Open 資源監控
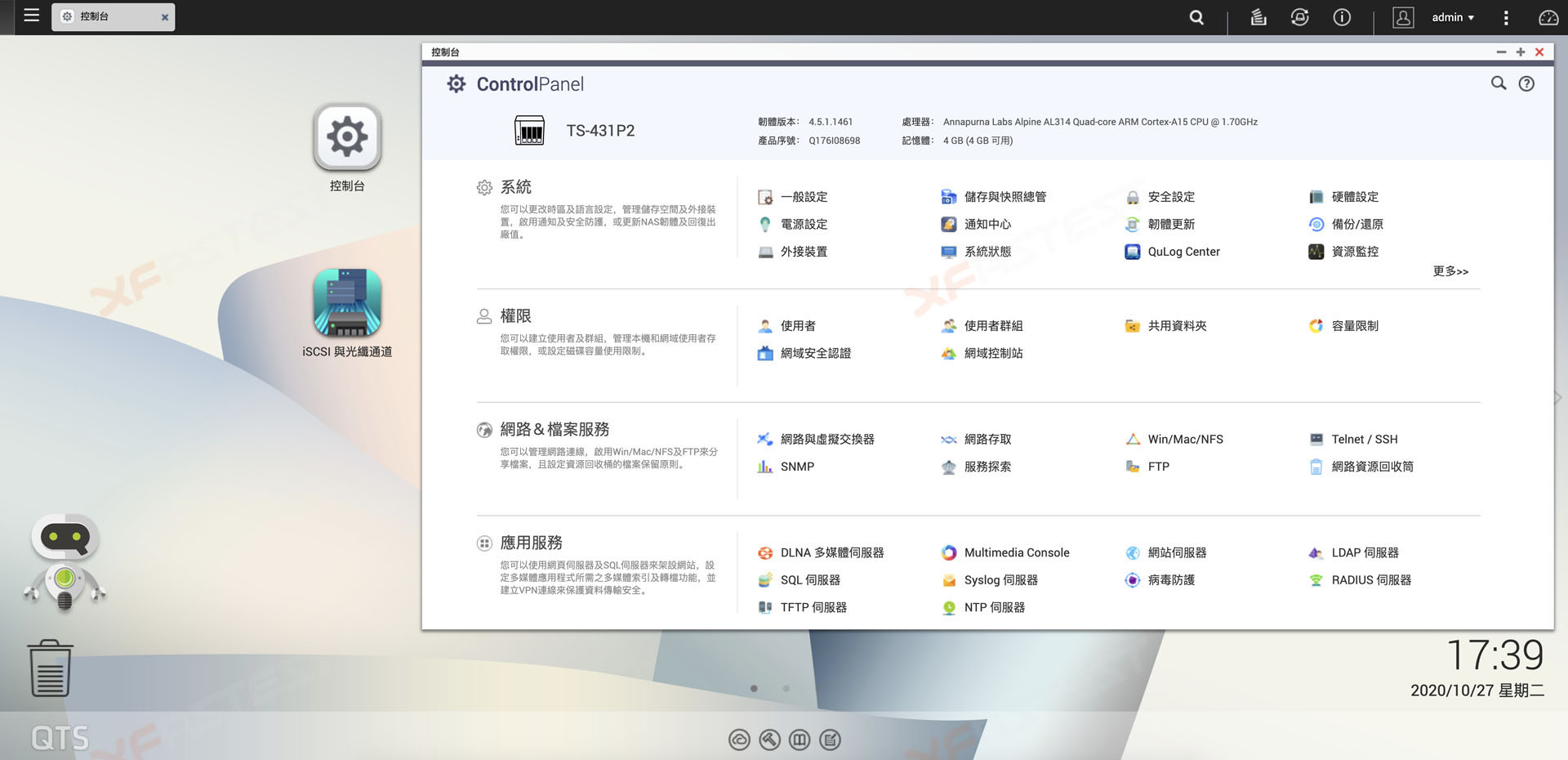The width and height of the screenshot is (1568, 760). pos(1343,252)
